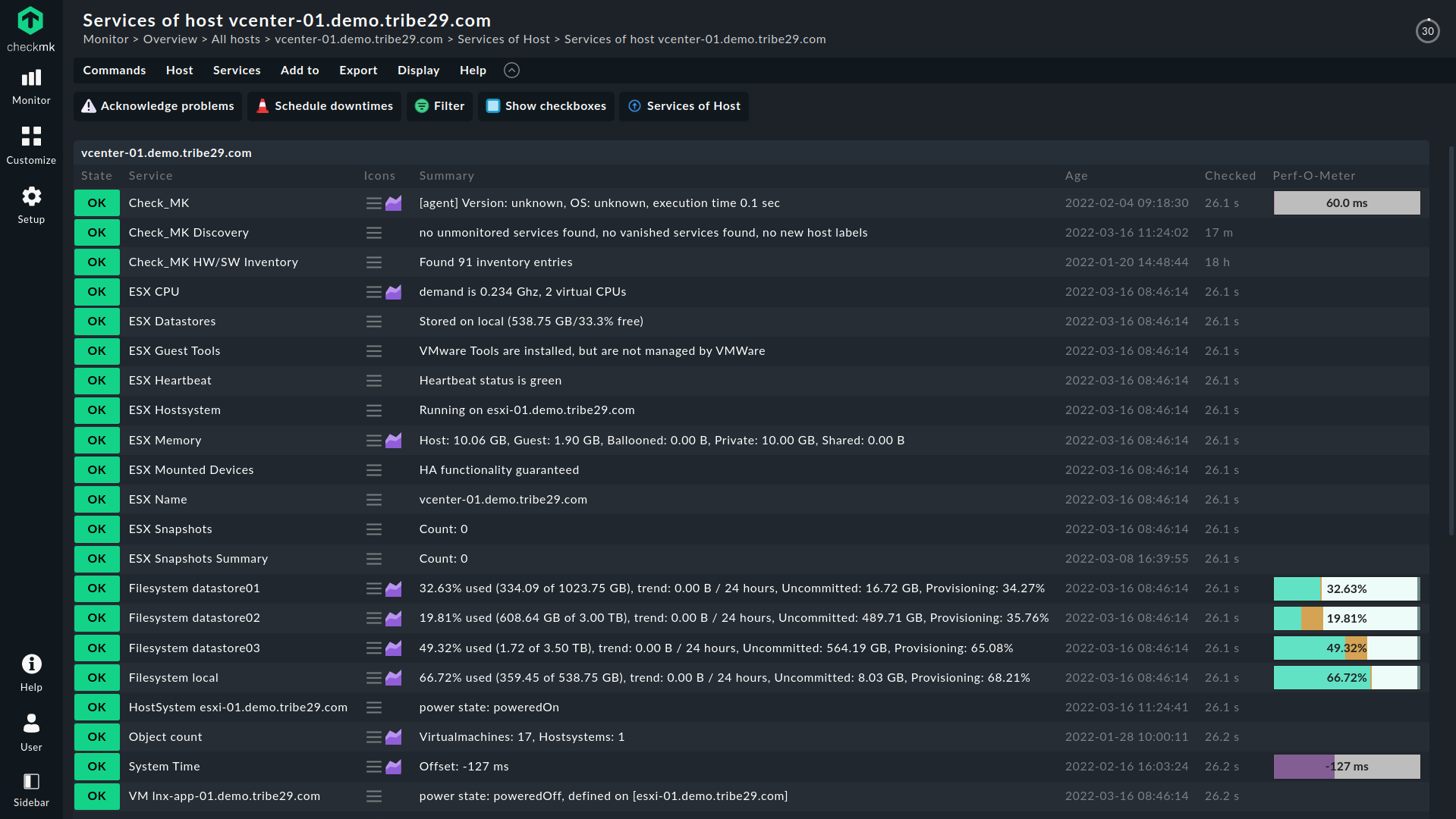Toggle Show checkboxes
Screen dimensions: 1456x819
[546, 106]
